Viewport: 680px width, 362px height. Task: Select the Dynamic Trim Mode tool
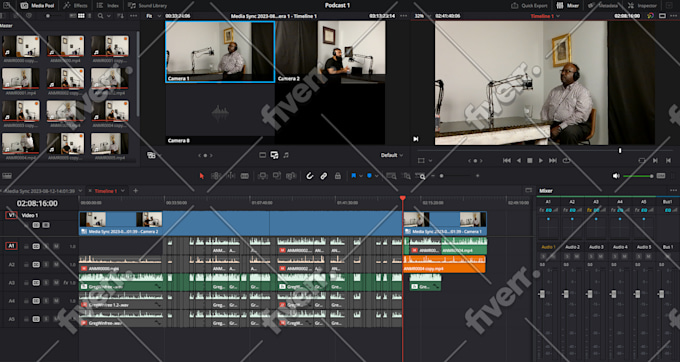coord(231,176)
